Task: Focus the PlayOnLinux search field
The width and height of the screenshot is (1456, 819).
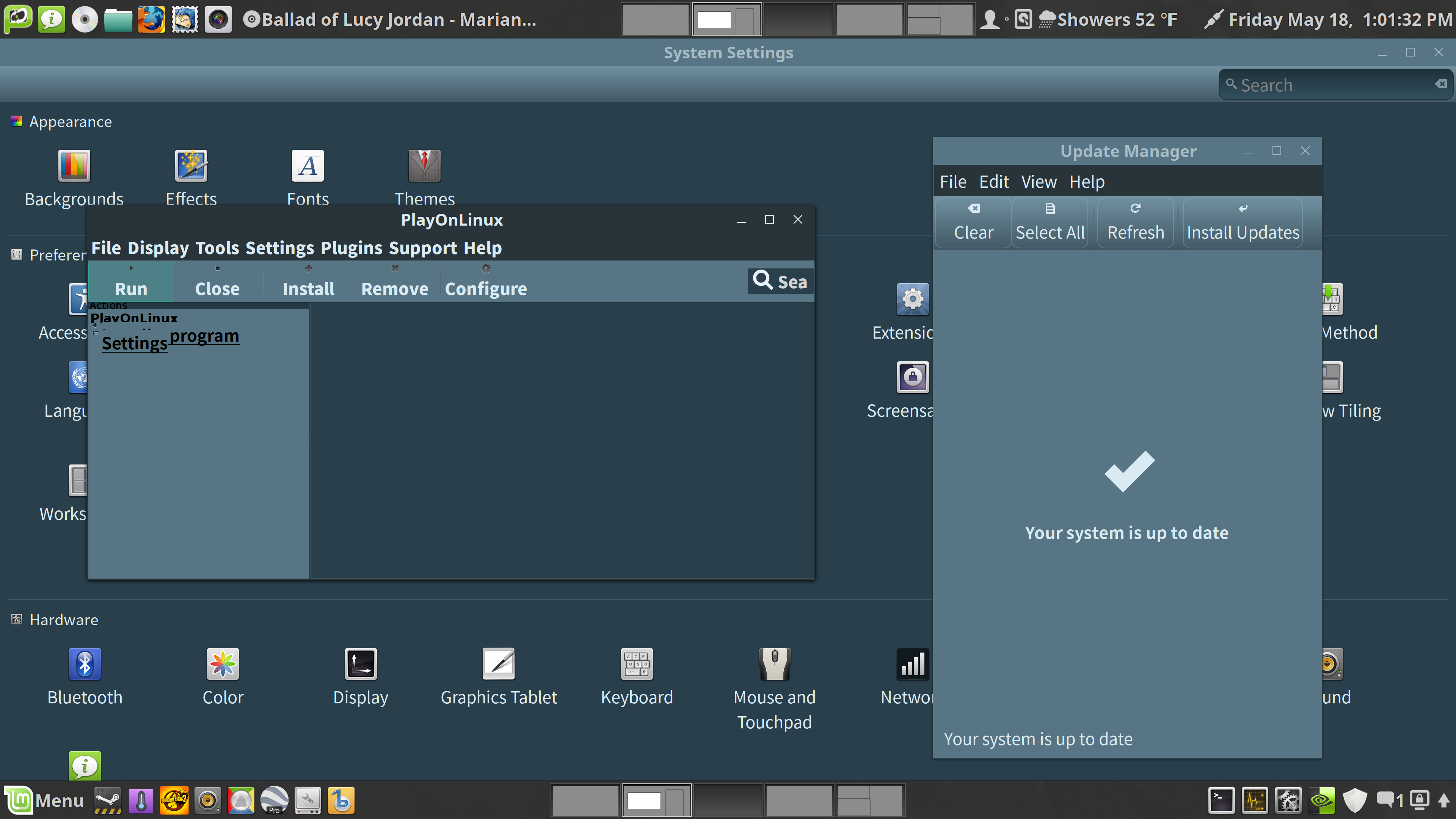Action: (x=781, y=281)
